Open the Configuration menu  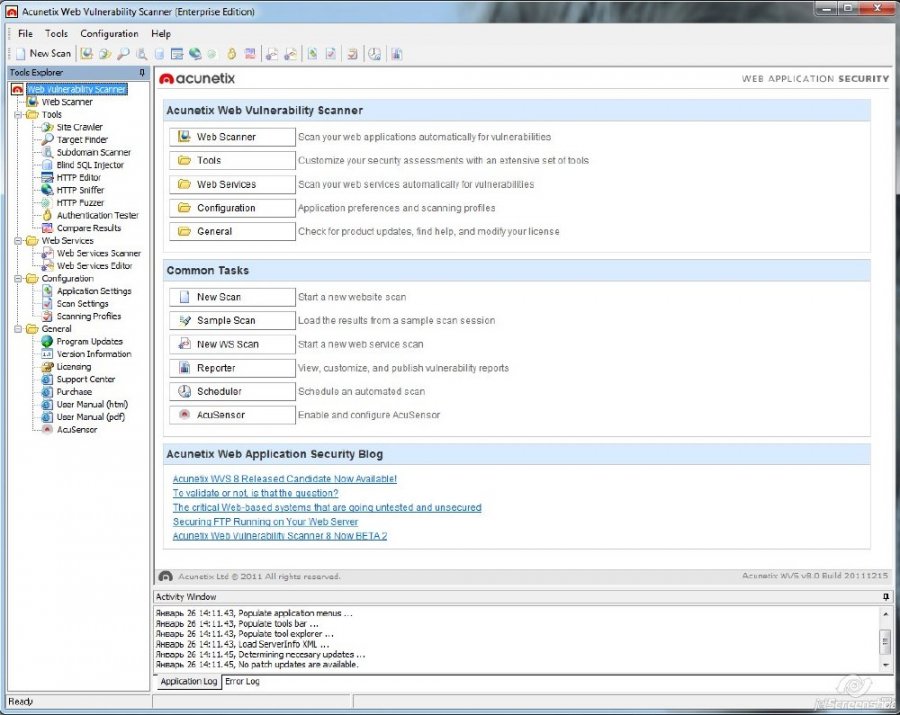click(x=109, y=34)
